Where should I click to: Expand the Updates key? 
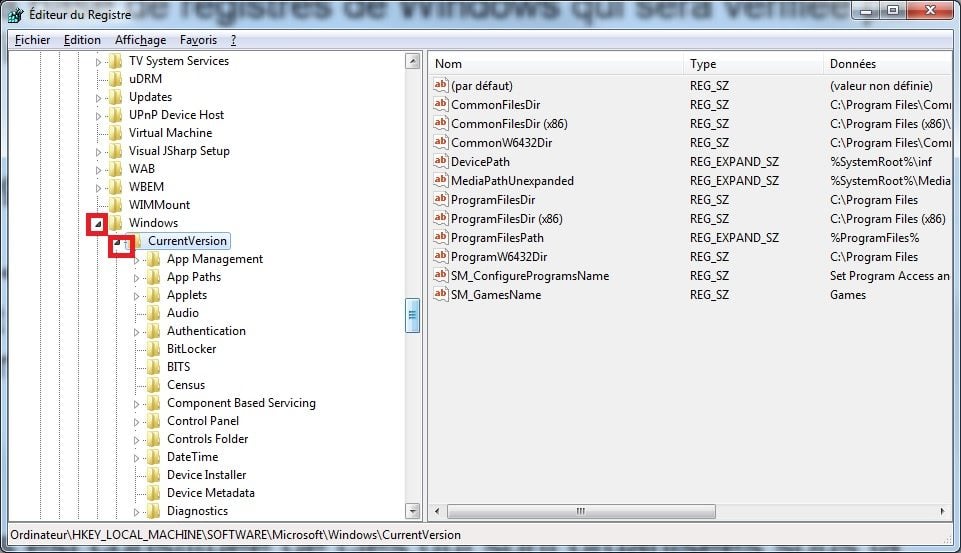click(x=98, y=97)
